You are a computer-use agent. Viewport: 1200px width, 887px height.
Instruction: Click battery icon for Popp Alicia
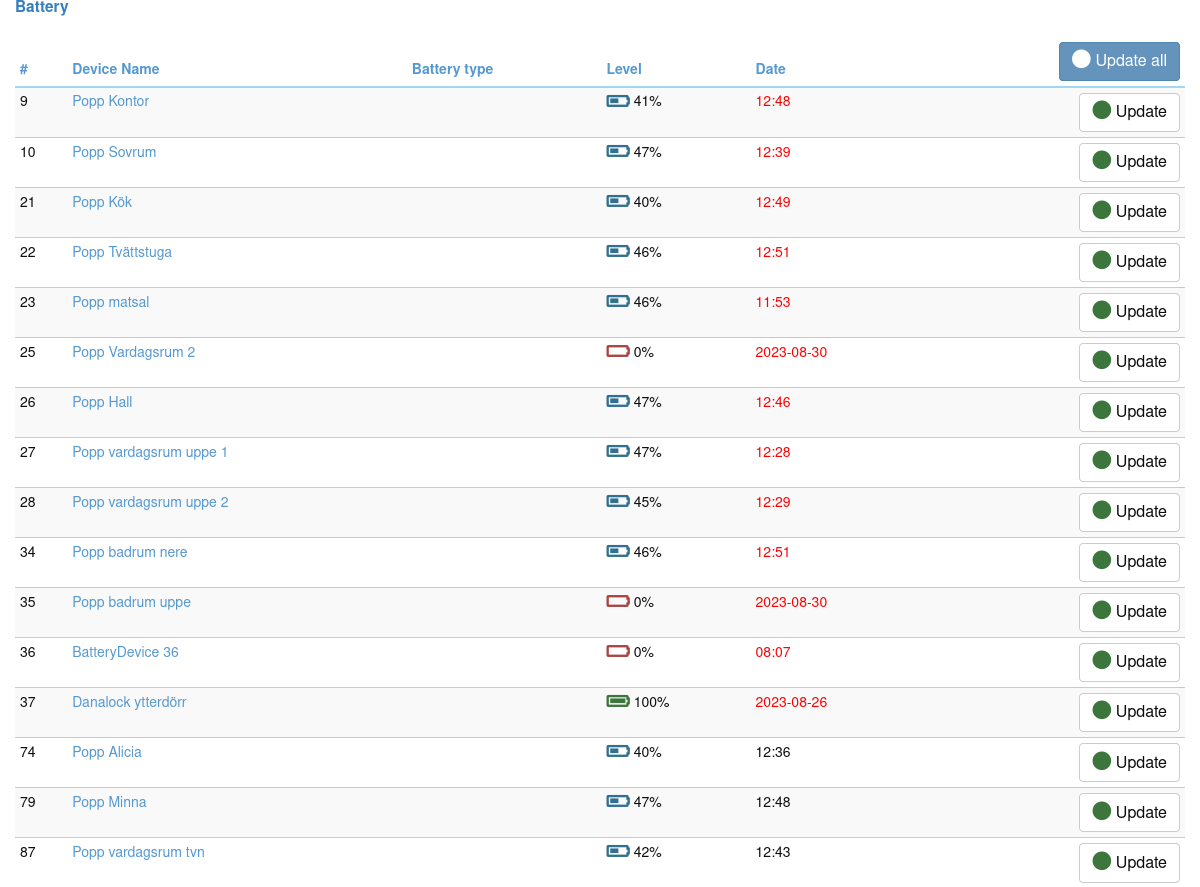point(618,752)
